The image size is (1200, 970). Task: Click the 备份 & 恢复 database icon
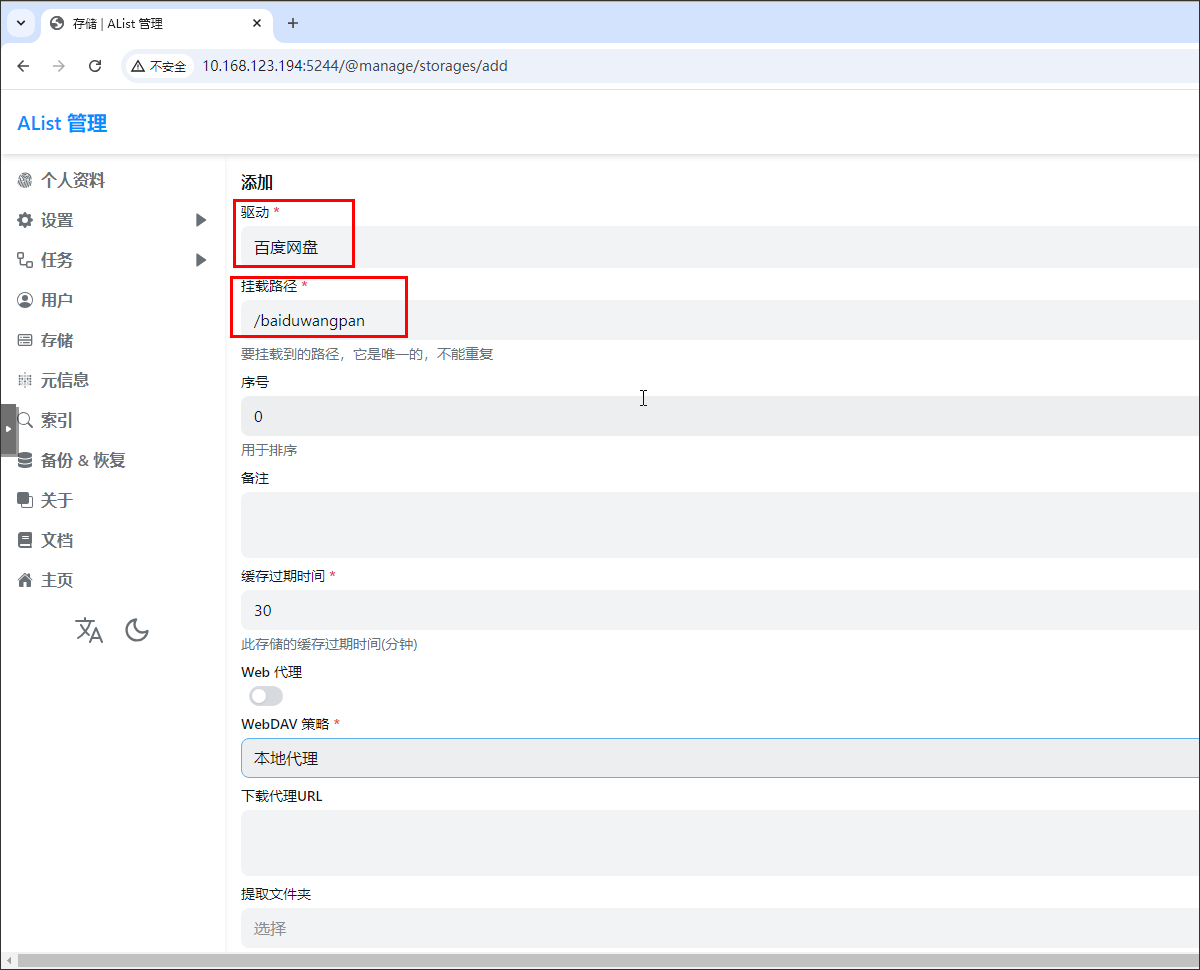[x=25, y=461]
